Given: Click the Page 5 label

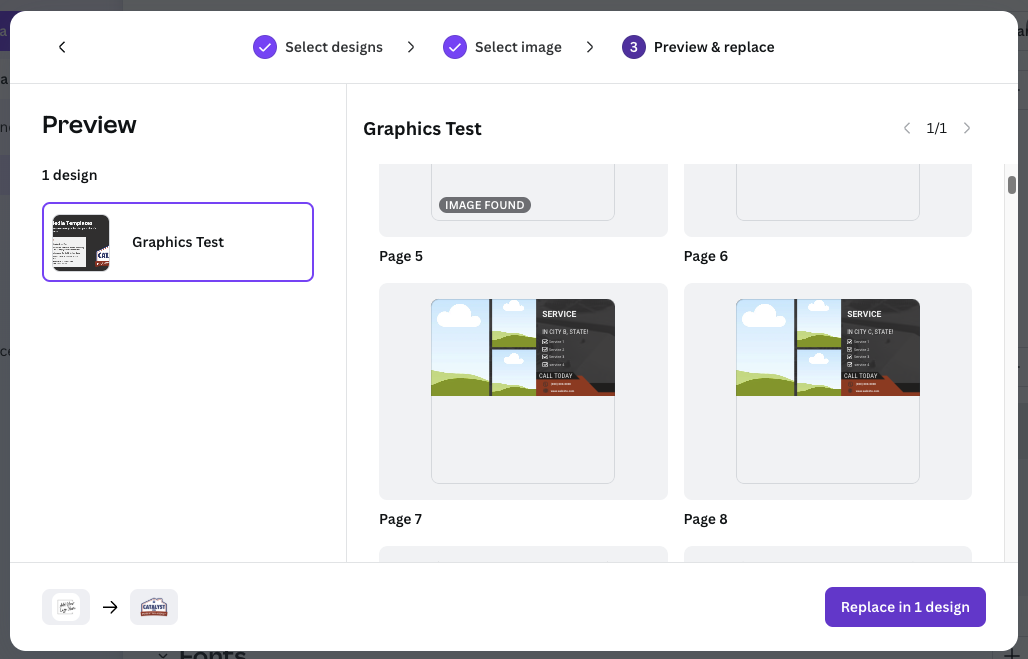Looking at the screenshot, I should [401, 256].
